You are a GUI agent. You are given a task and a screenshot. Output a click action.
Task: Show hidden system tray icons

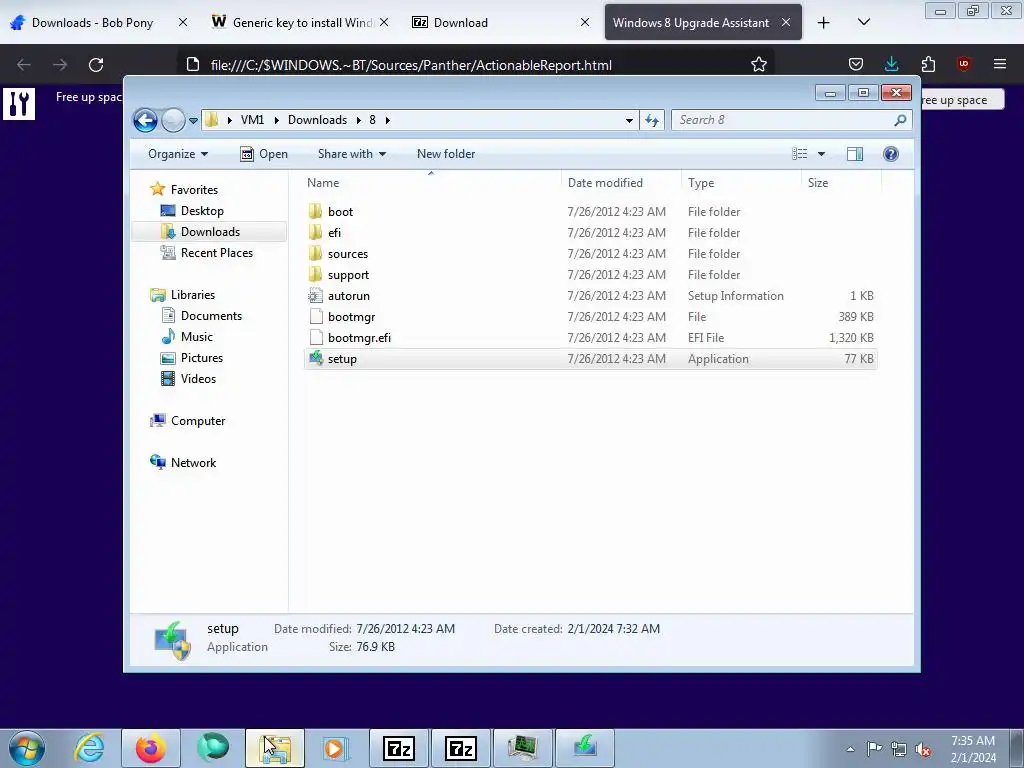click(x=850, y=749)
